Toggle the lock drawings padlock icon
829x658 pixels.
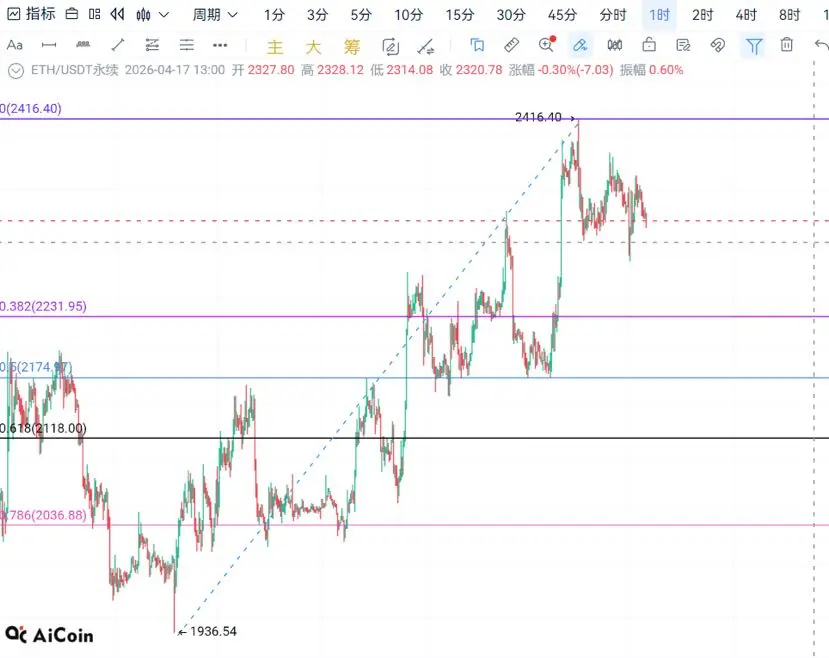point(649,45)
